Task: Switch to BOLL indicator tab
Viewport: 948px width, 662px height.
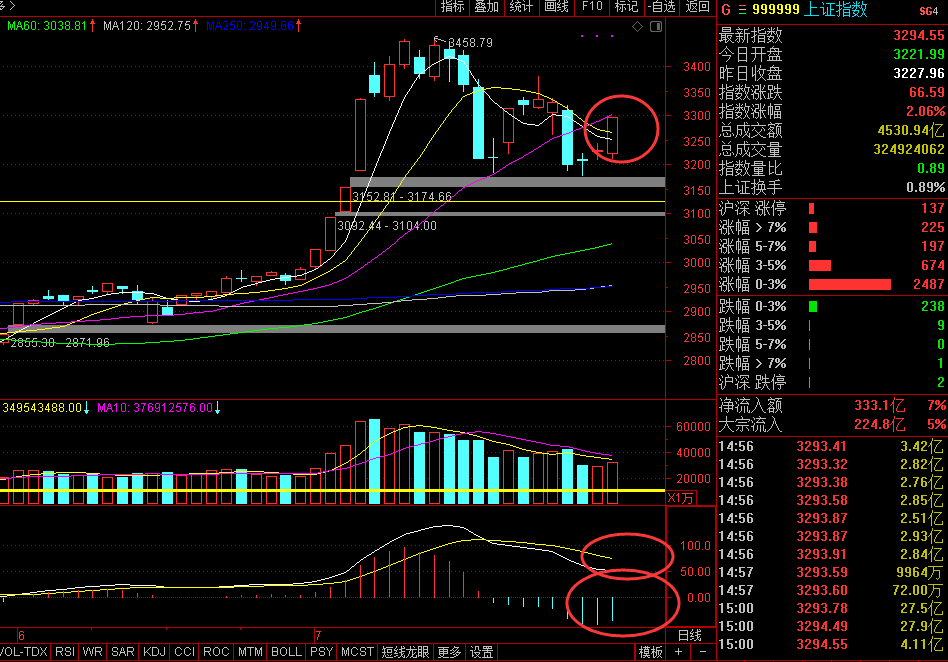Action: point(286,652)
